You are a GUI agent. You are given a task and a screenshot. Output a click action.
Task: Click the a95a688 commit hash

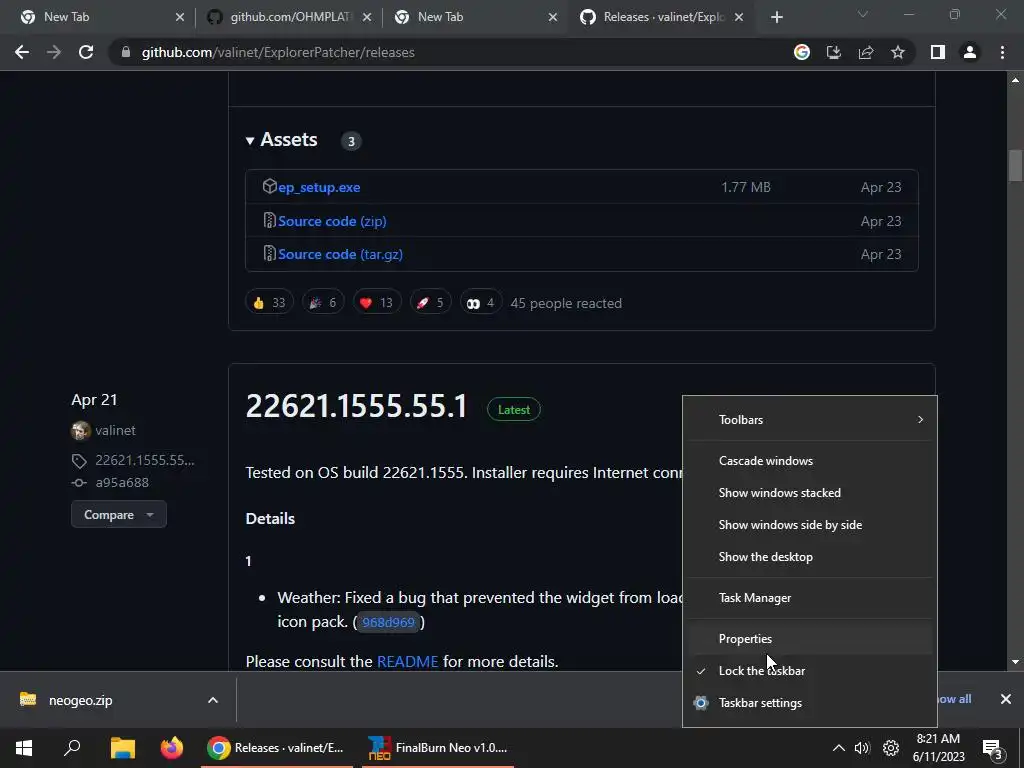pos(122,483)
